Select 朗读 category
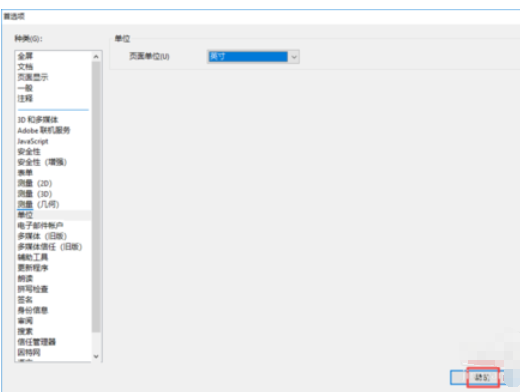Screen dimensions: 520x392 25,279
